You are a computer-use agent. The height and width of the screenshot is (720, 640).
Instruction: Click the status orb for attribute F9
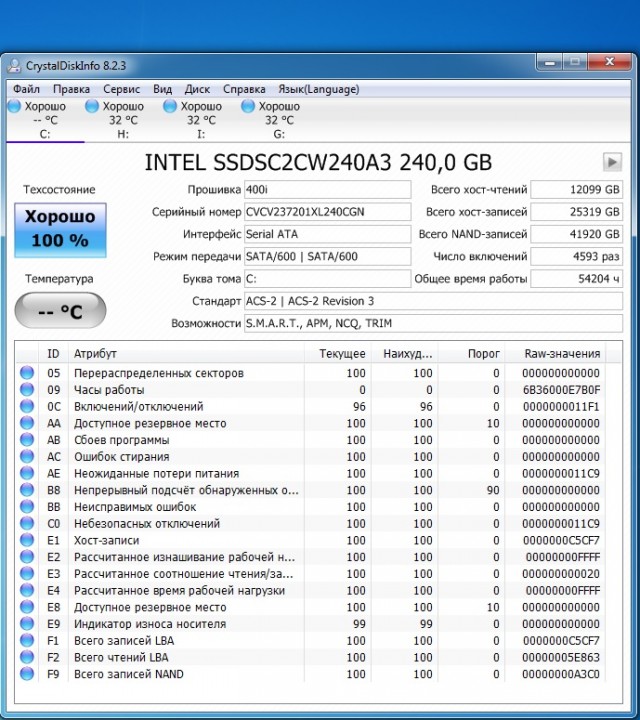27,674
